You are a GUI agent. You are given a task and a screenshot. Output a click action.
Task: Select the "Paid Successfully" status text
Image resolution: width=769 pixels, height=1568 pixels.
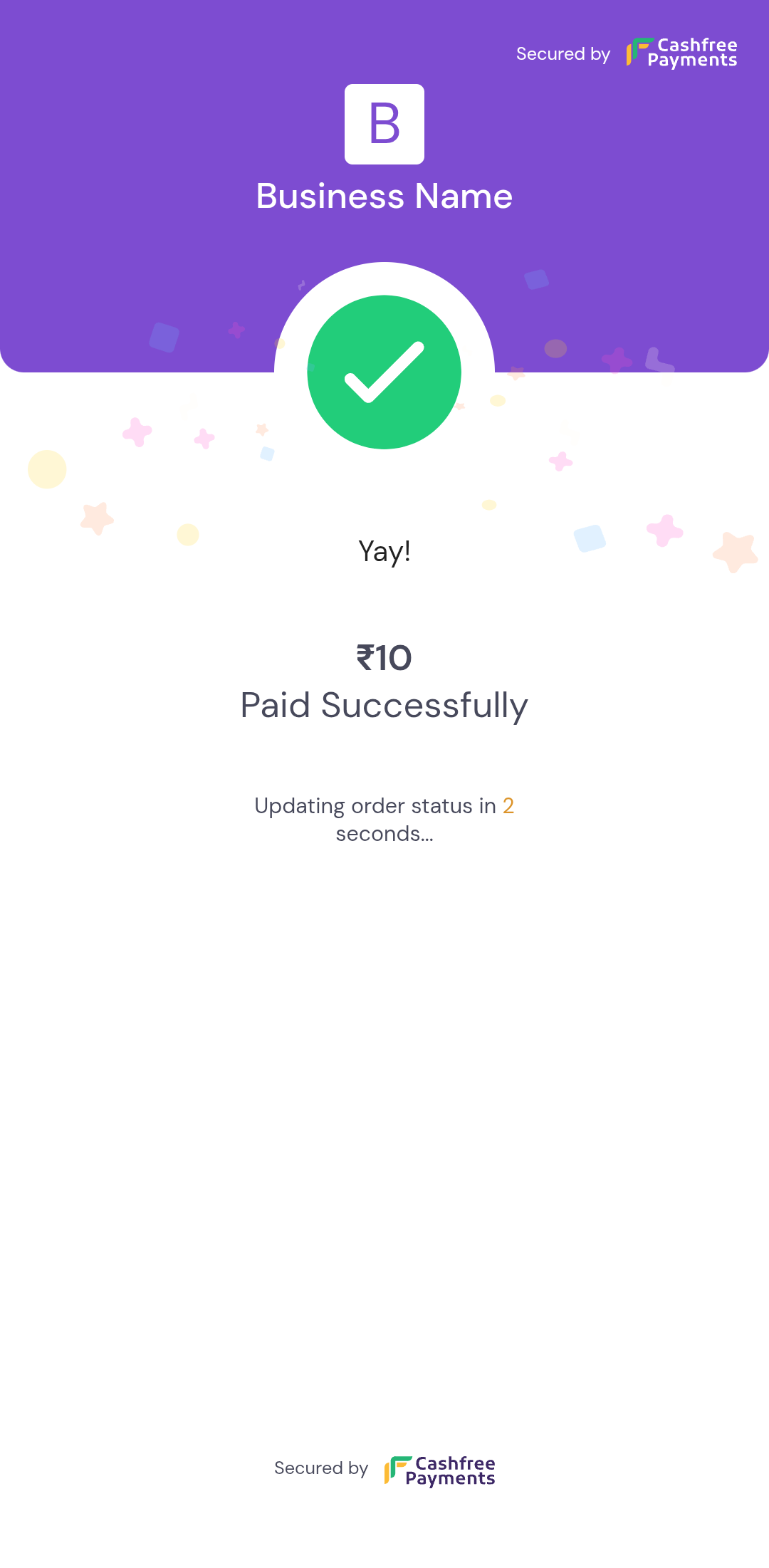(384, 706)
